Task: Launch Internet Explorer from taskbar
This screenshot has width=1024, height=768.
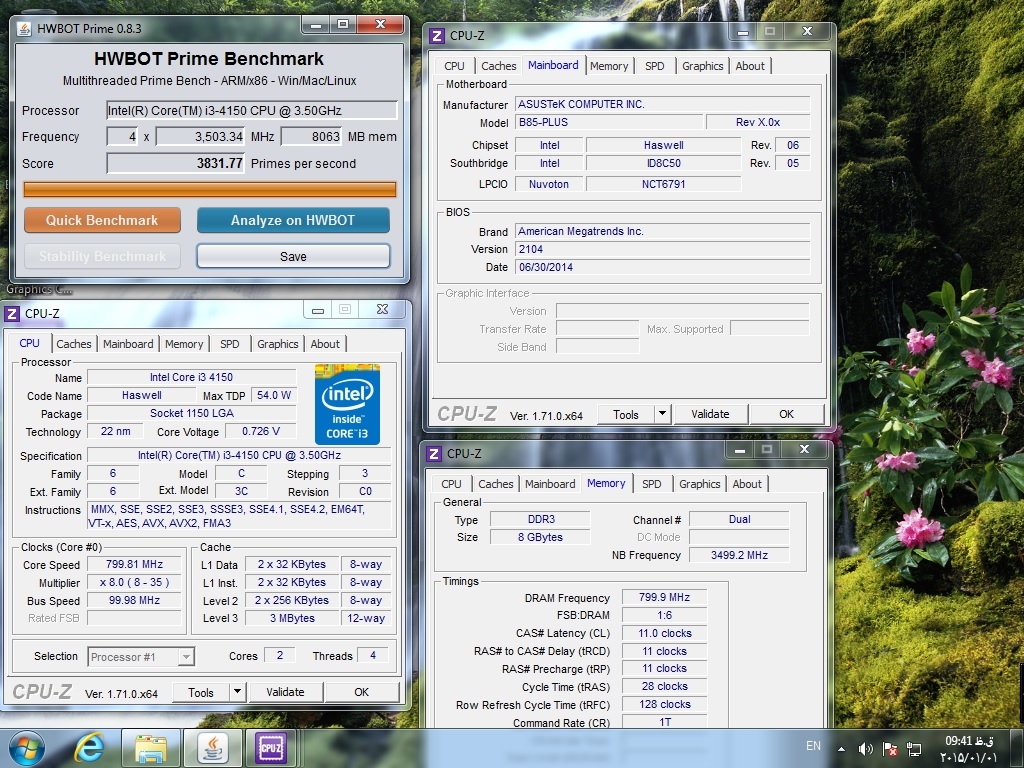Action: pos(89,748)
